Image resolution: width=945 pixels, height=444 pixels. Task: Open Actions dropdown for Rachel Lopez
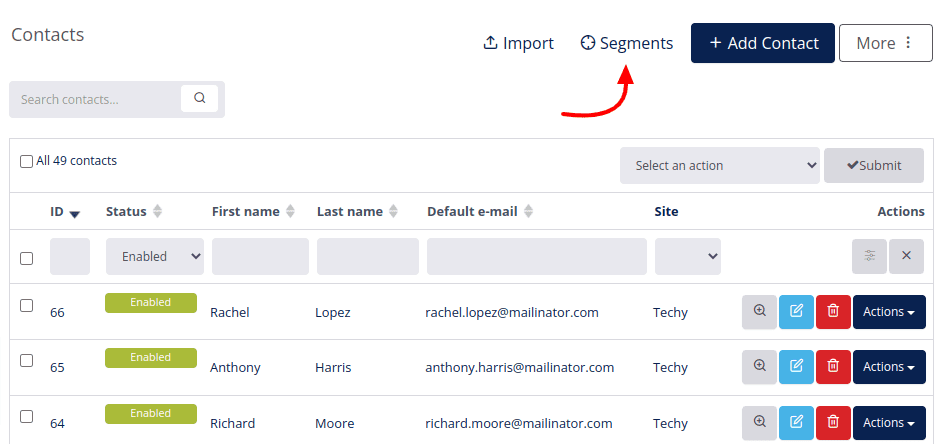(889, 311)
